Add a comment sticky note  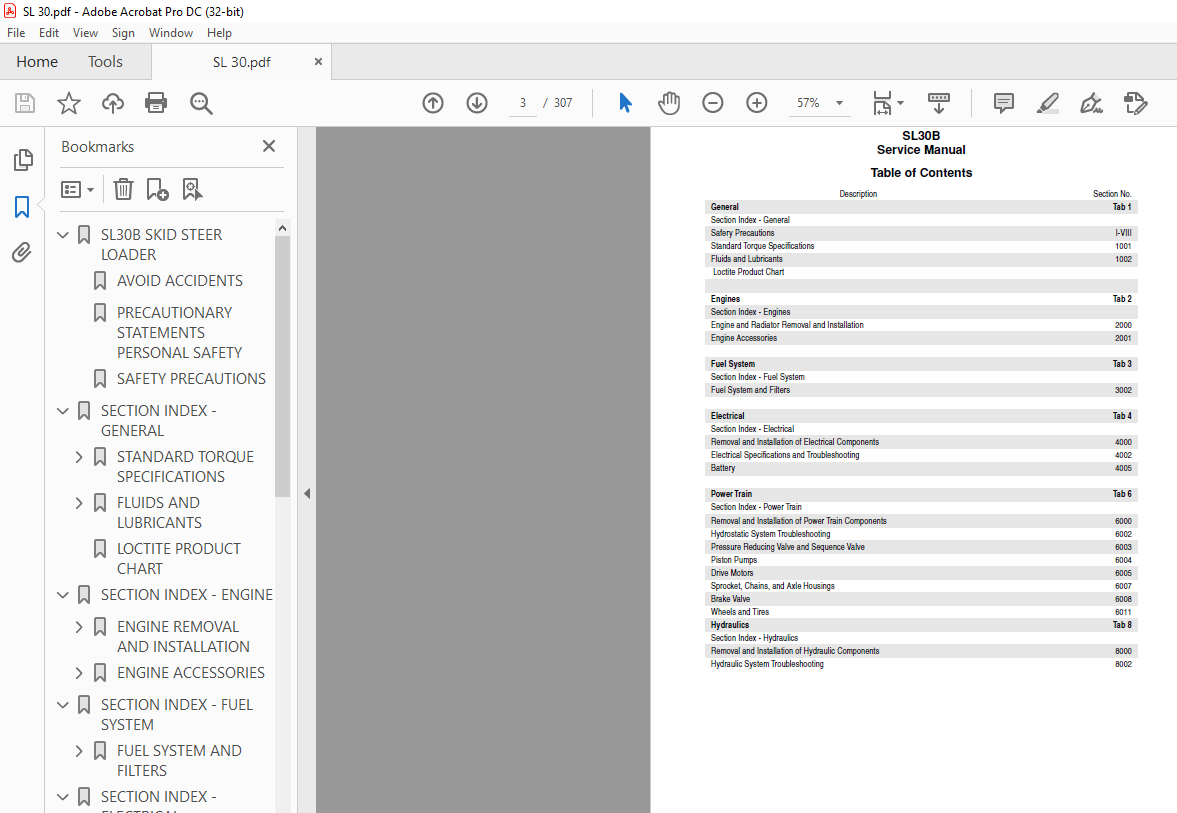(1004, 103)
